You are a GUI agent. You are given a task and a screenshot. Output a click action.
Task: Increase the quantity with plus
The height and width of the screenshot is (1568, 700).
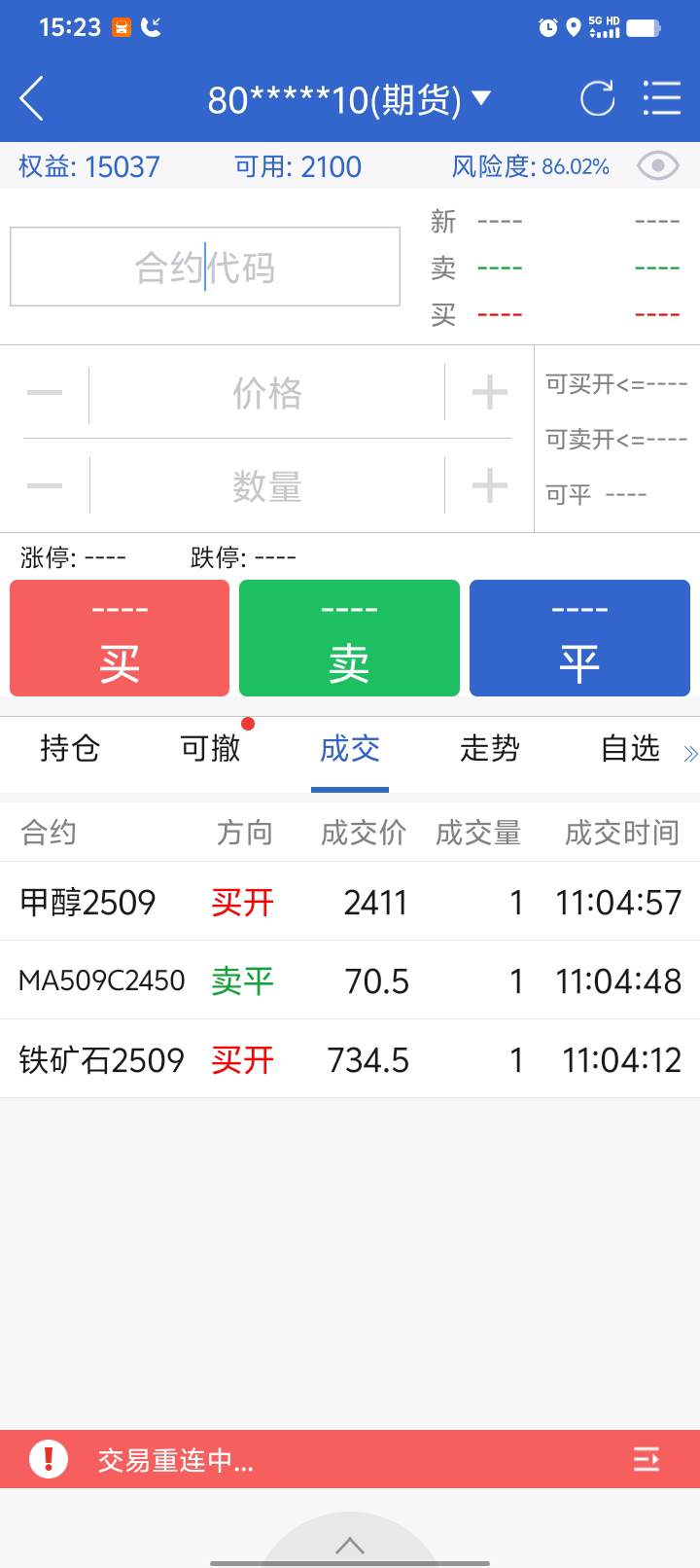tap(489, 485)
